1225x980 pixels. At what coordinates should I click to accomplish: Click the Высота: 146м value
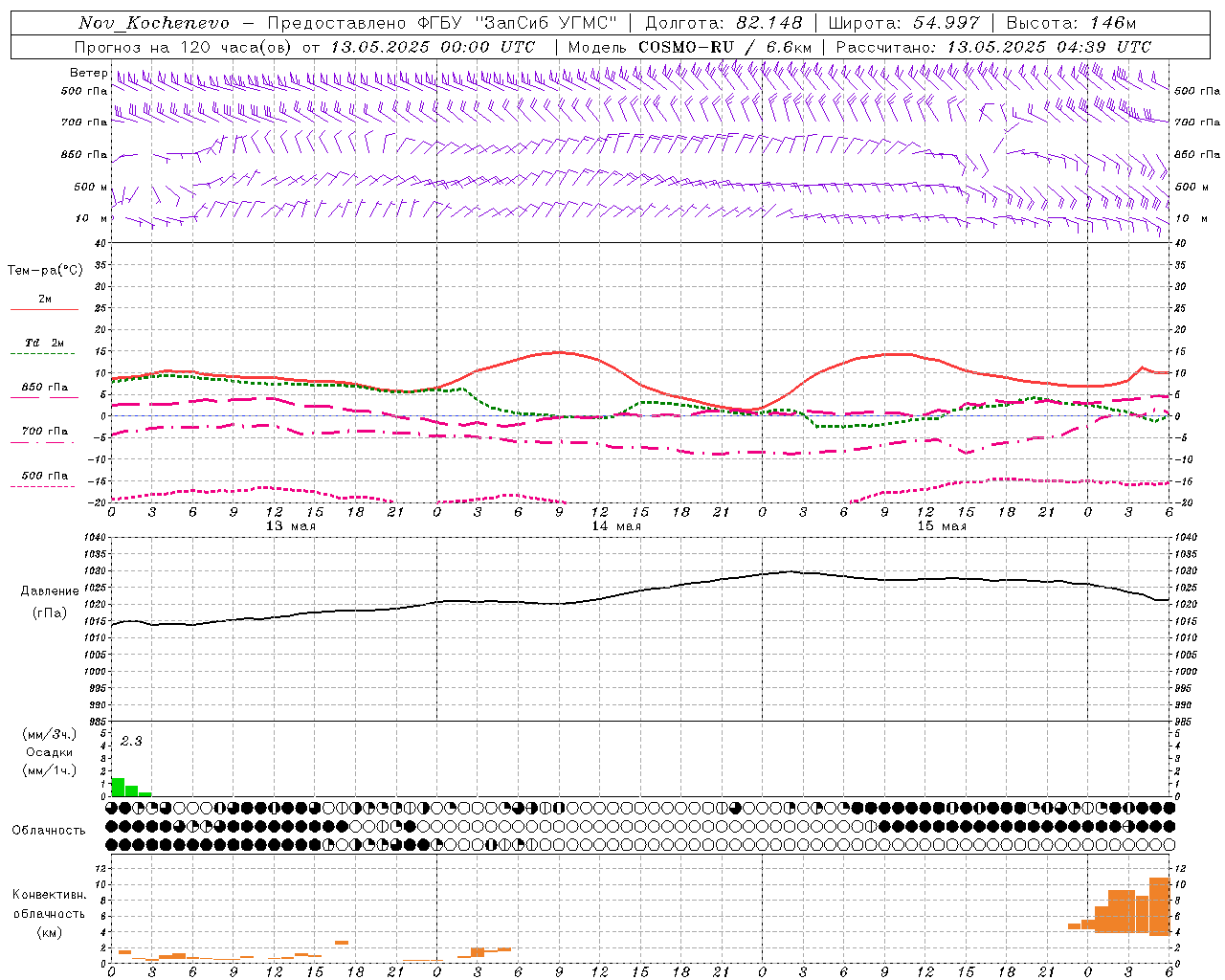[x=1072, y=23]
